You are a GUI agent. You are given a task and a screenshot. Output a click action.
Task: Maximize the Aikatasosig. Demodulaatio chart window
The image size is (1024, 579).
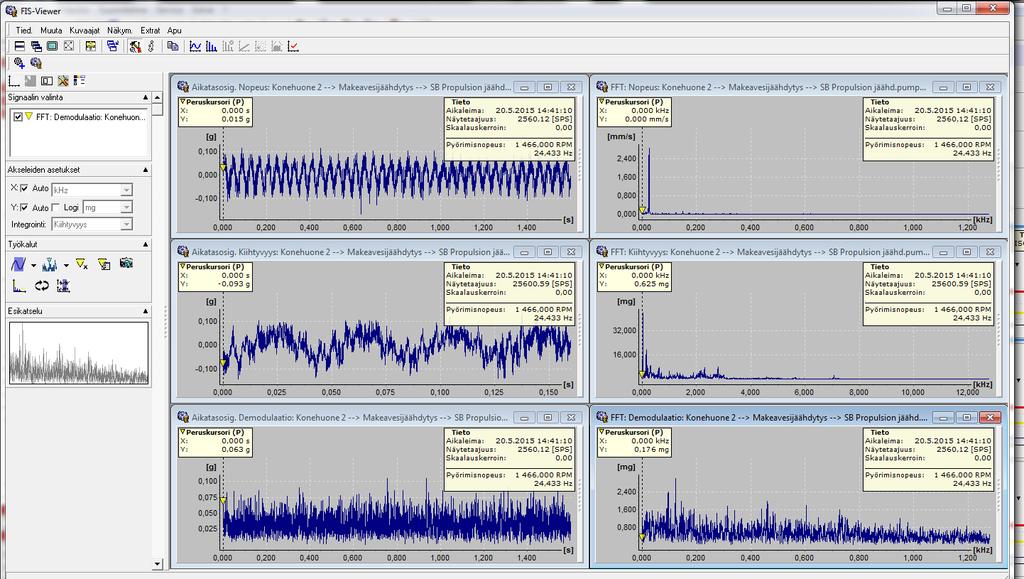coord(548,418)
